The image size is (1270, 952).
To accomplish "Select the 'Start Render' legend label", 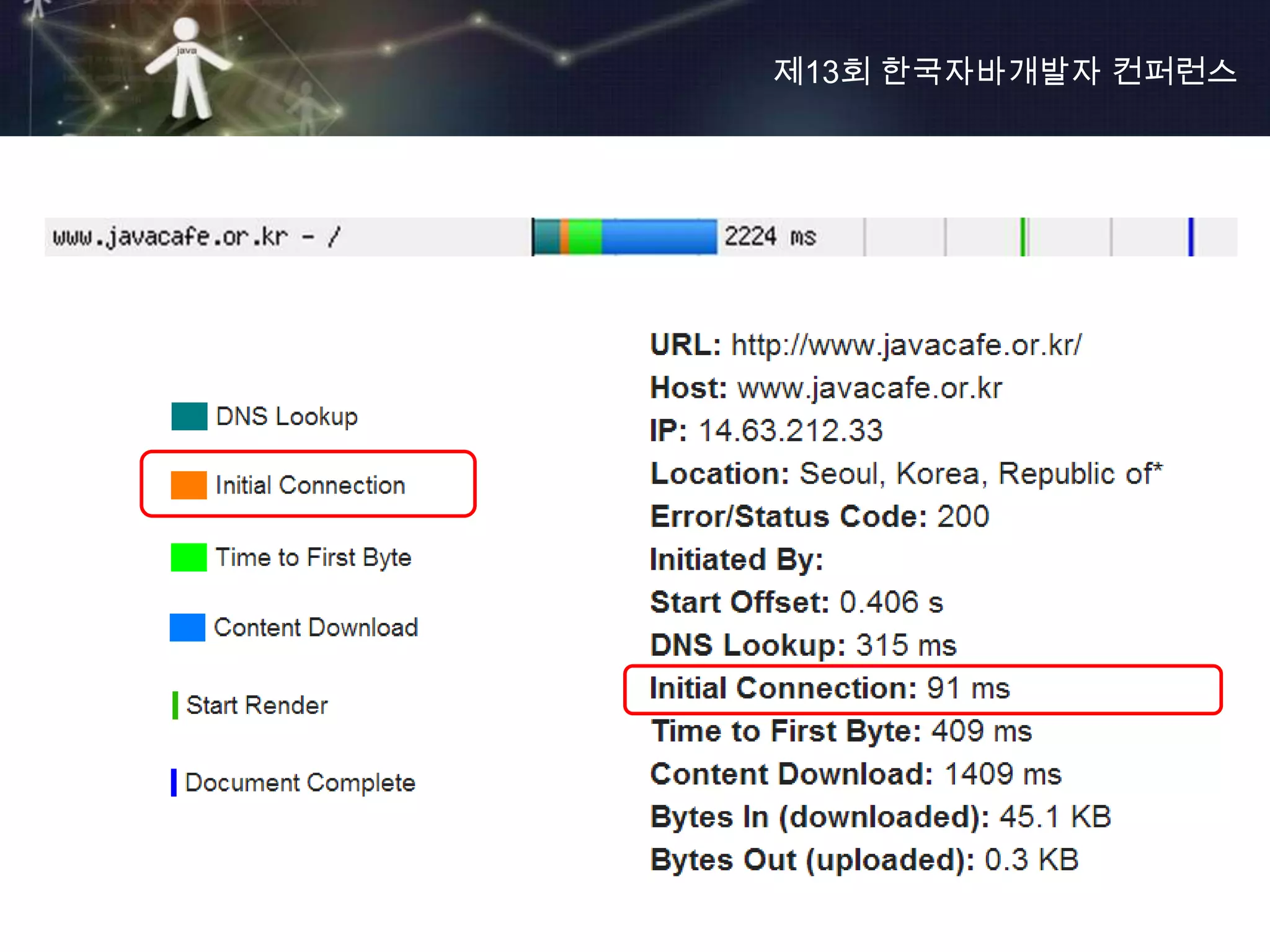I will [257, 705].
